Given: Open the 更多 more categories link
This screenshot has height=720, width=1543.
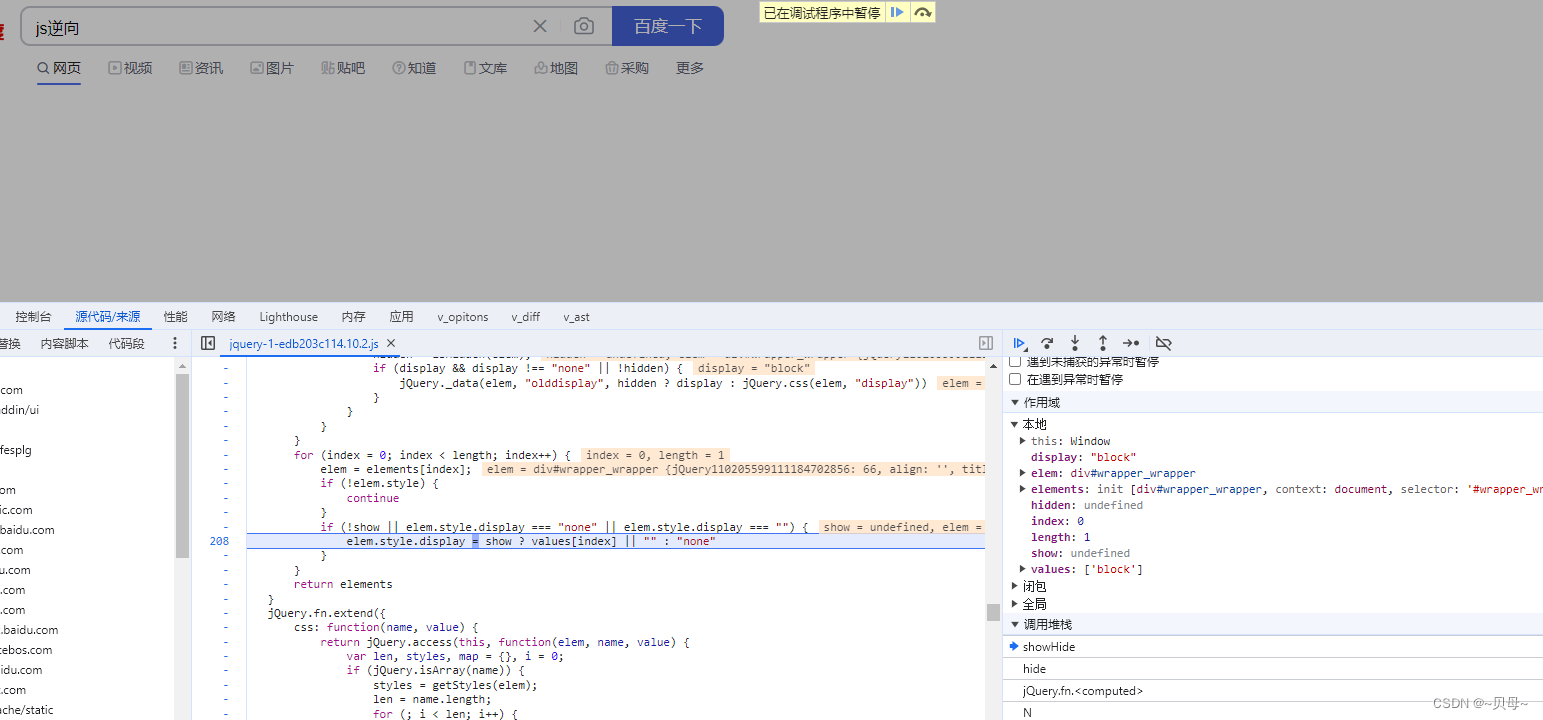Looking at the screenshot, I should pyautogui.click(x=690, y=68).
